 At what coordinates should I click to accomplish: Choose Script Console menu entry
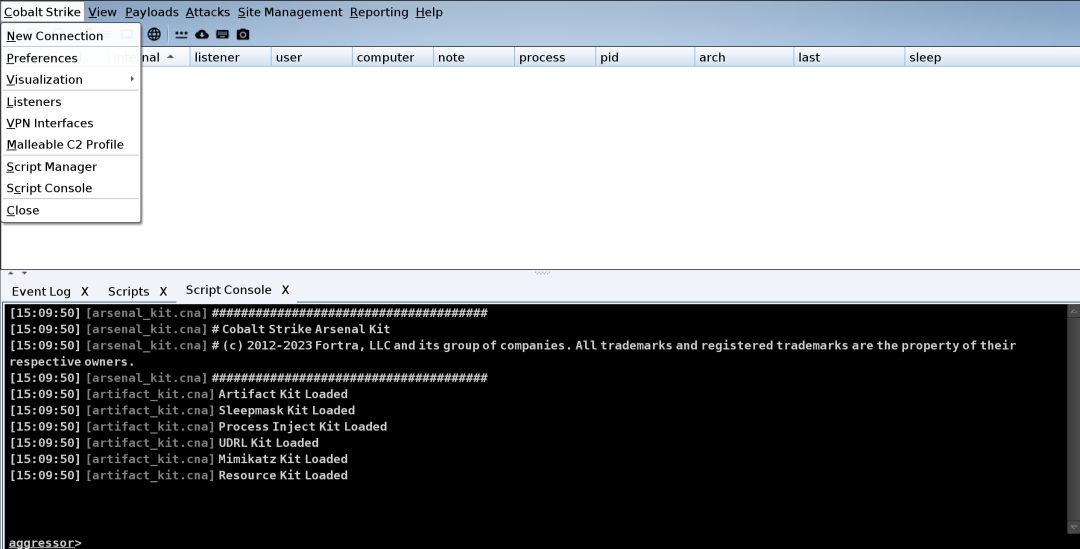click(x=71, y=188)
